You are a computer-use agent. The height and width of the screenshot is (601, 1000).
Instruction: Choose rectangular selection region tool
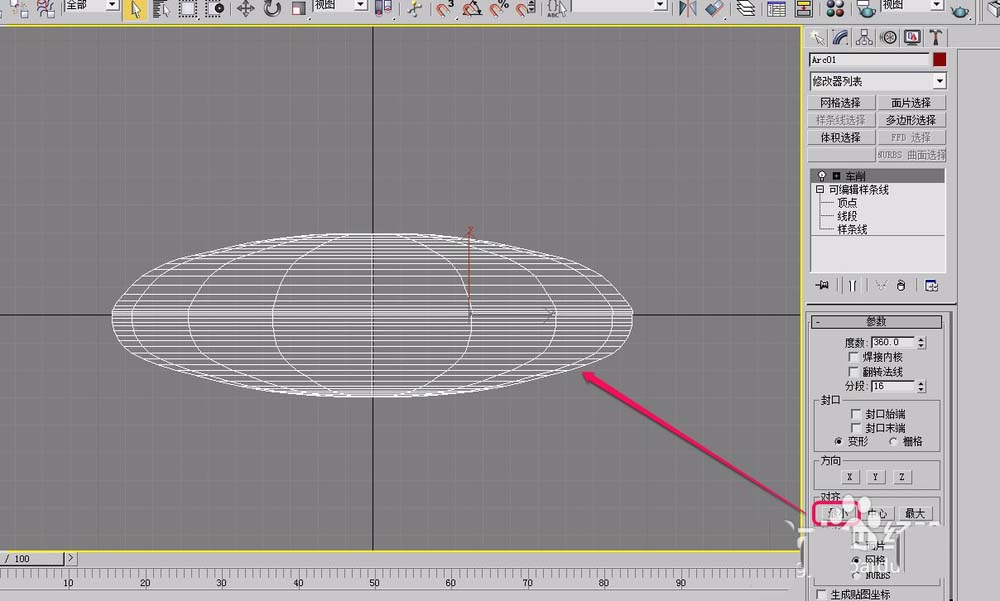[x=188, y=9]
